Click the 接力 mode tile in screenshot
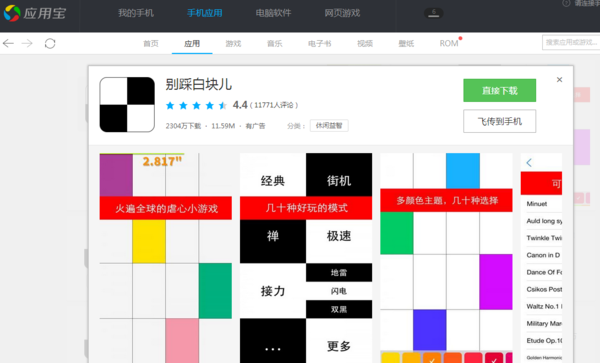 click(273, 291)
